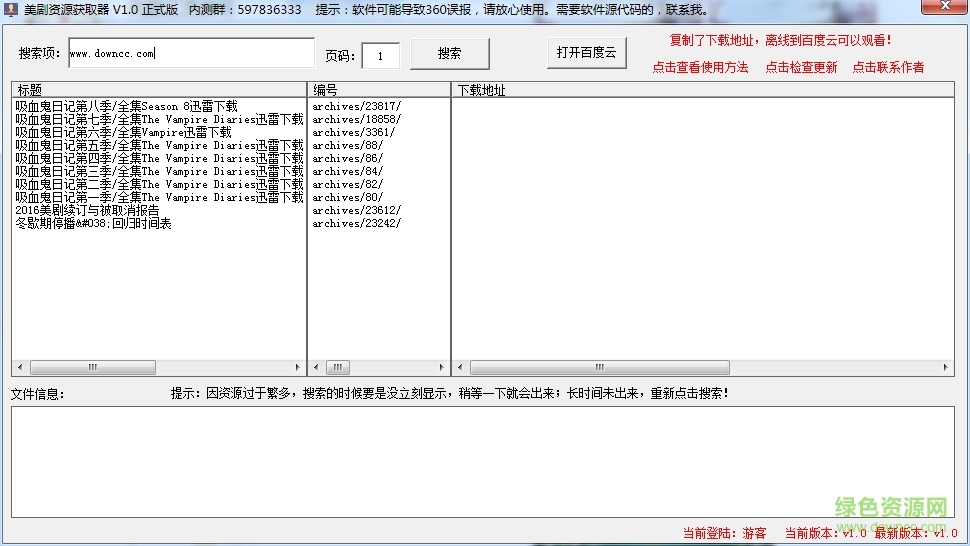Open the 点击查看使用方法 link
The image size is (970, 546).
coord(700,68)
